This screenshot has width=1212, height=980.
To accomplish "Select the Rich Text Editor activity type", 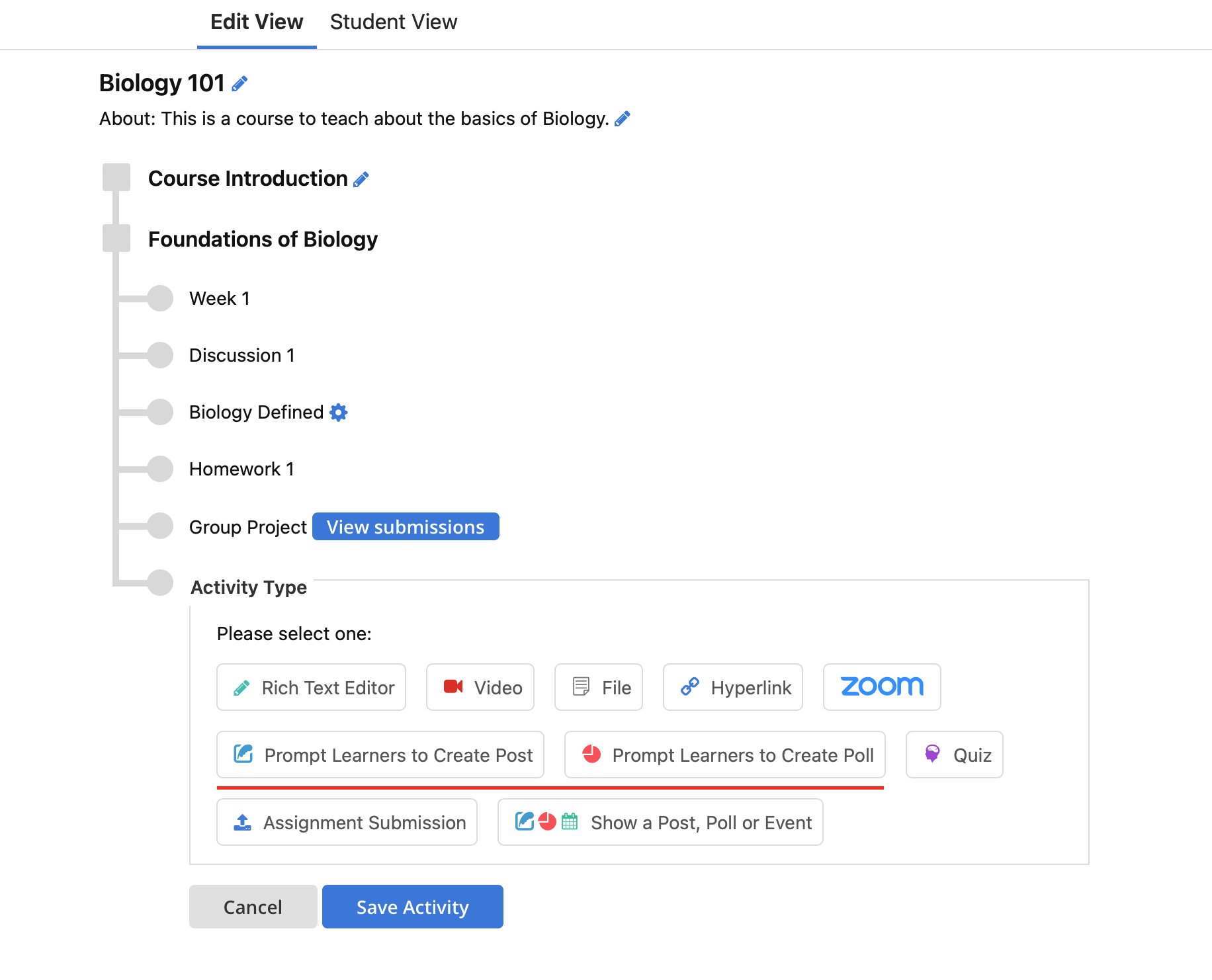I will point(311,687).
